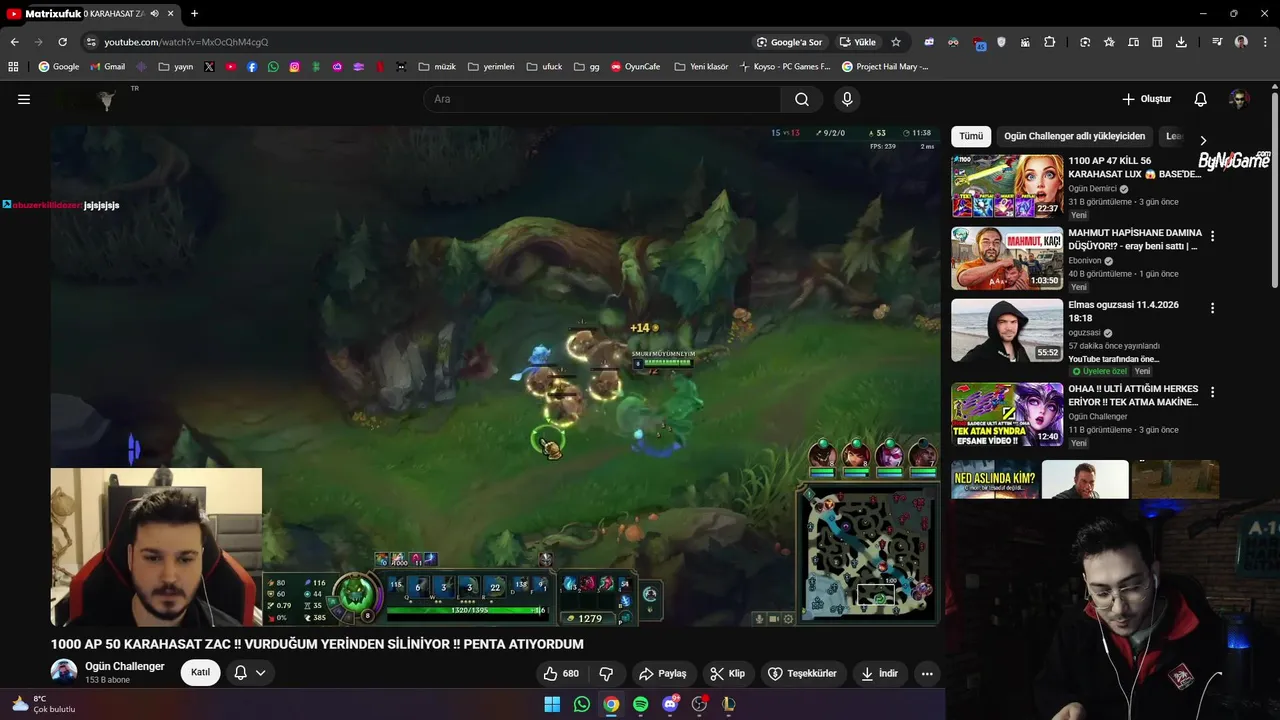Open the browser extensions puzzle icon
Viewport: 1280px width, 720px height.
(x=1049, y=42)
